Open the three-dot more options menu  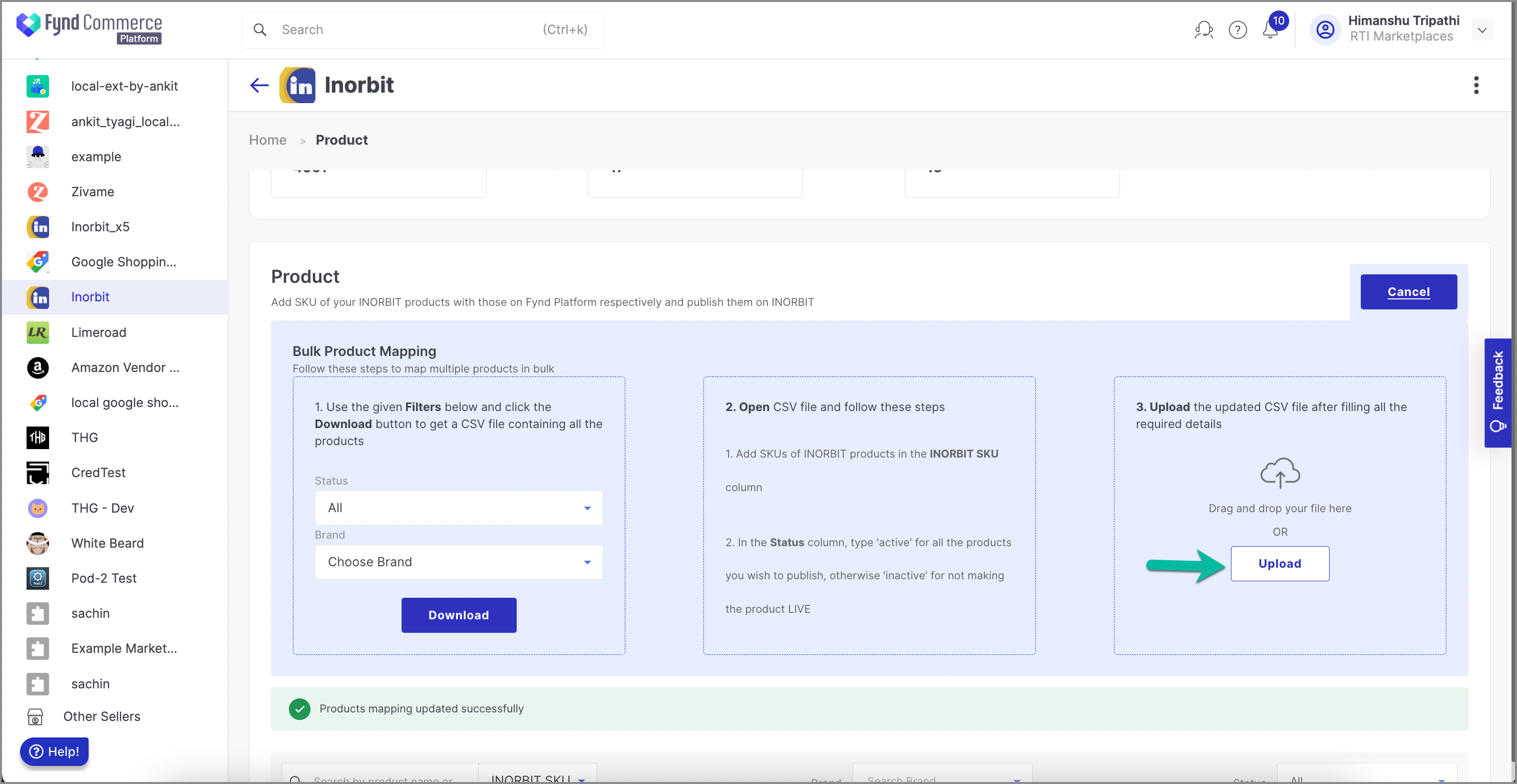click(x=1476, y=86)
